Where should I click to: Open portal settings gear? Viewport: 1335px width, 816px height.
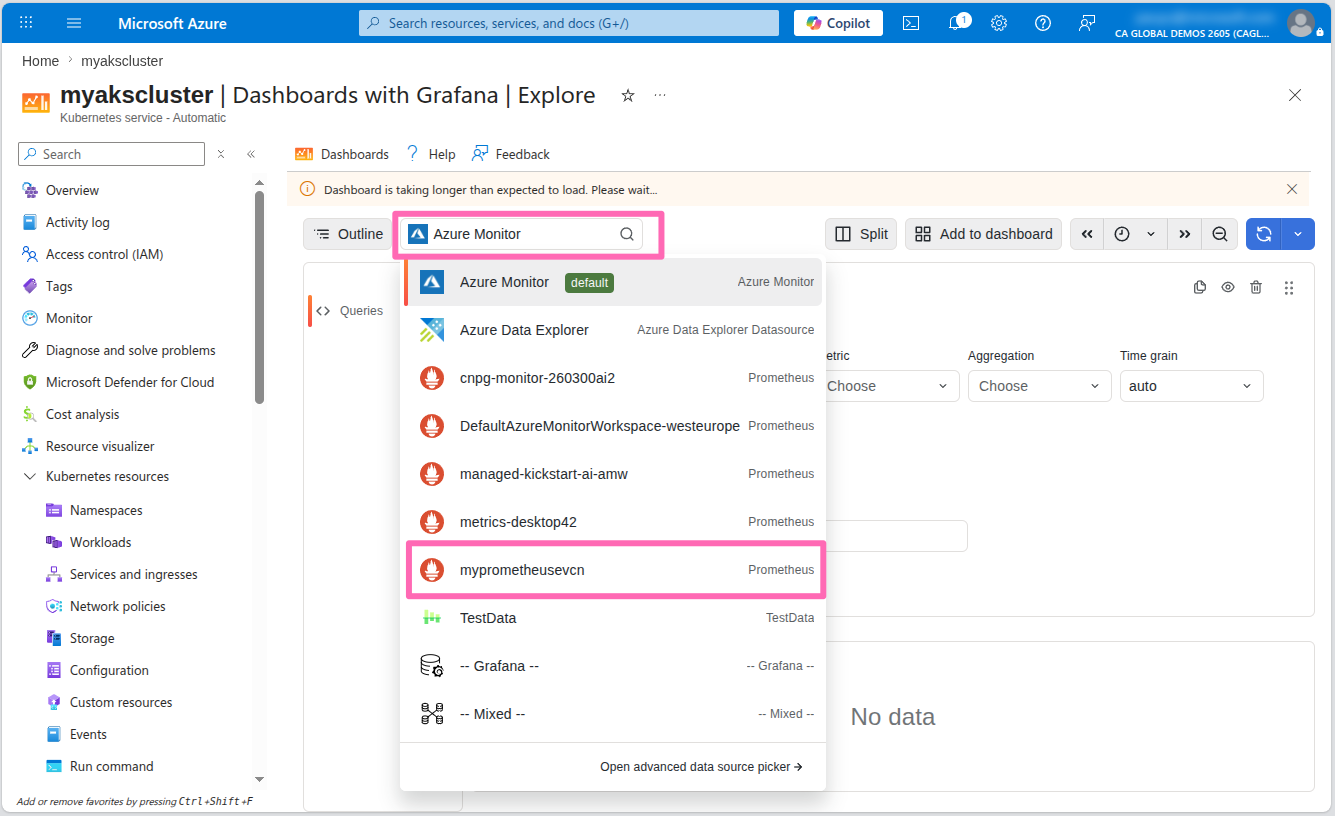coord(999,23)
